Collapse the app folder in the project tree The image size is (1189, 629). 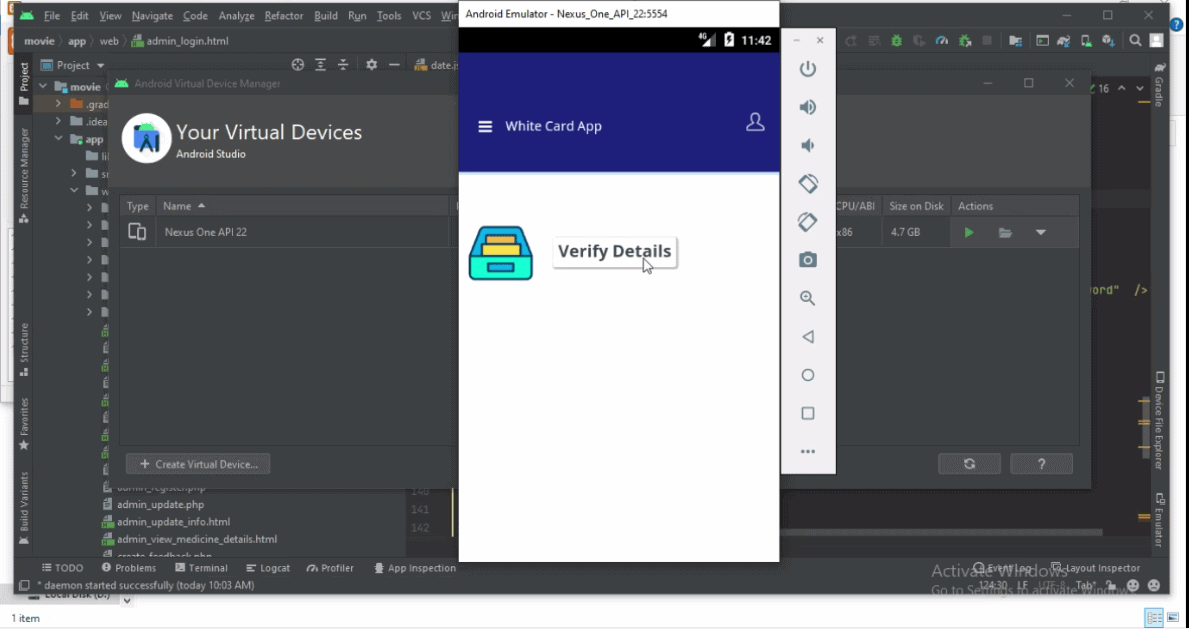[x=57, y=139]
